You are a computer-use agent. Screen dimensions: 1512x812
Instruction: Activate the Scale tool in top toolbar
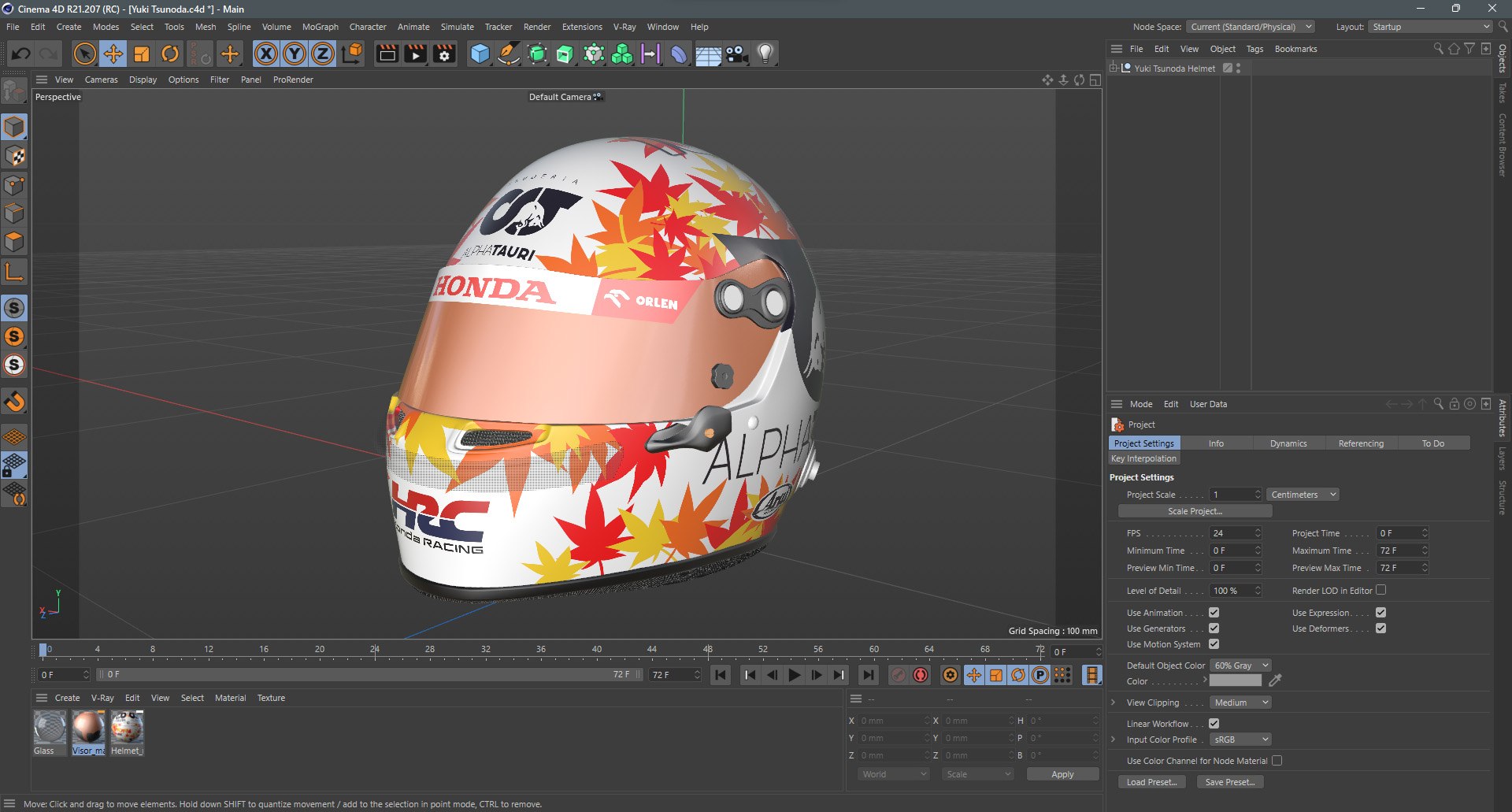(142, 54)
